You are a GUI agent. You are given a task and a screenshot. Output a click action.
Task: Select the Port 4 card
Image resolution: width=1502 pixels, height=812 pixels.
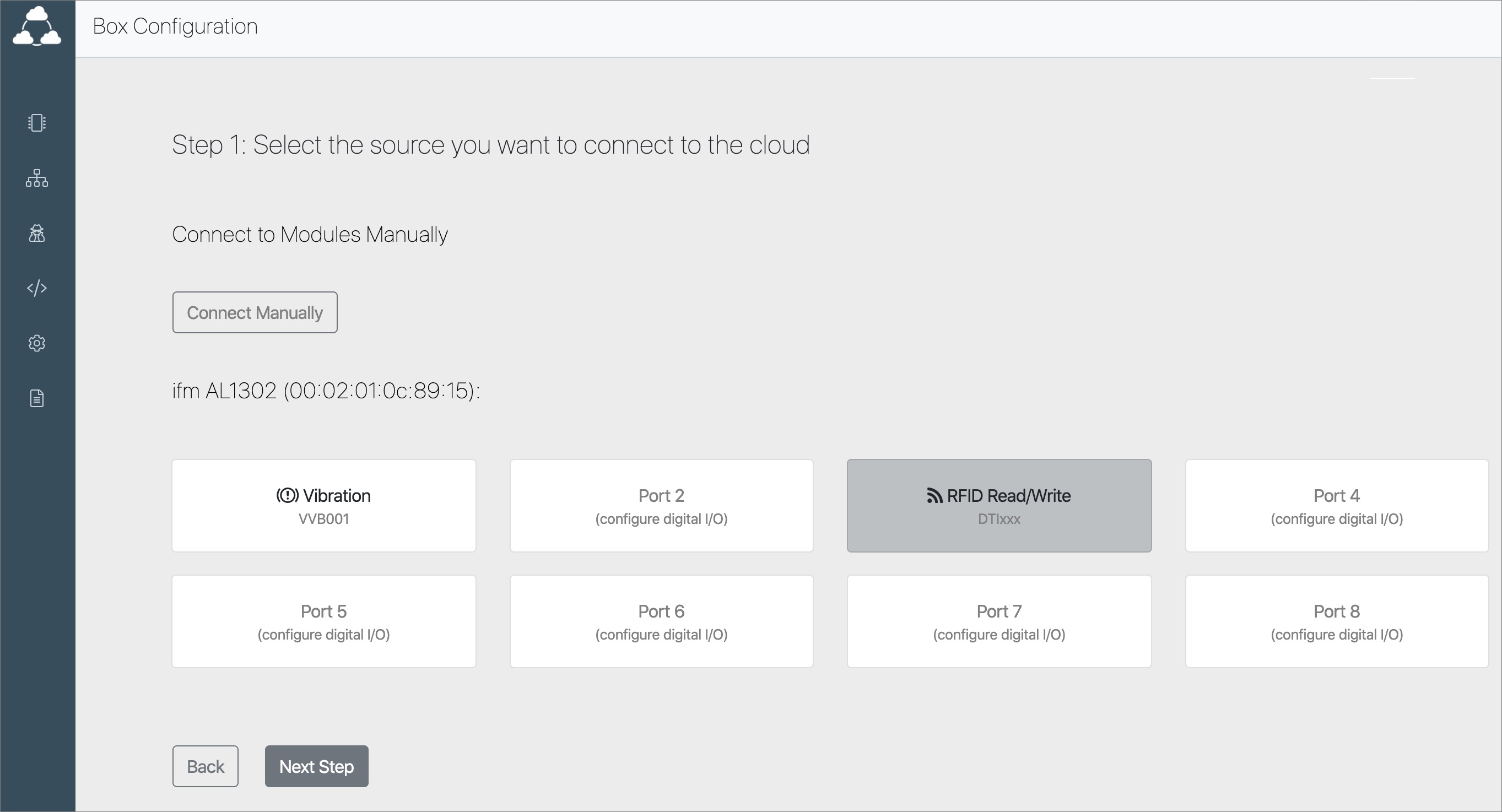click(1336, 505)
